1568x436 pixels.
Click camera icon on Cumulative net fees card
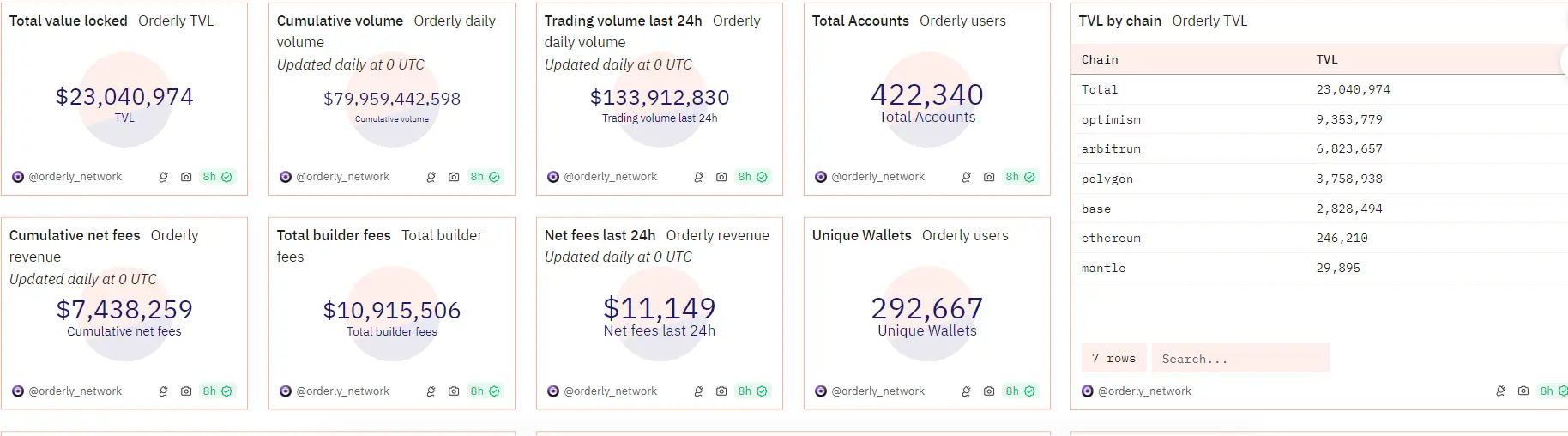click(x=186, y=391)
